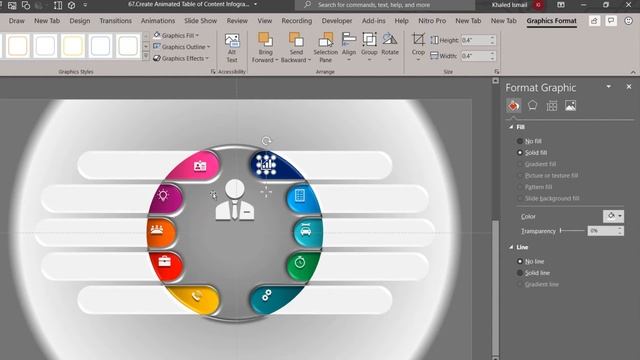Click the Comments icon in ribbon corner
Screen dimensions: 640x360
(611, 21)
